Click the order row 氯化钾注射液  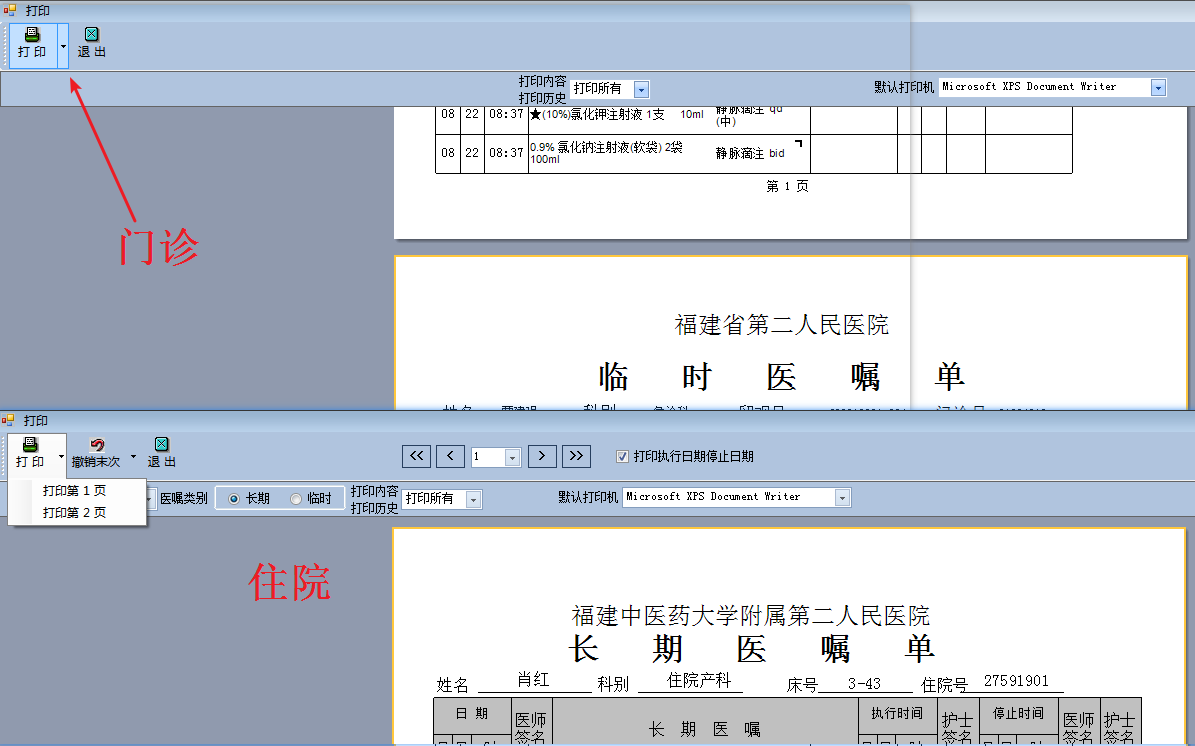click(597, 114)
